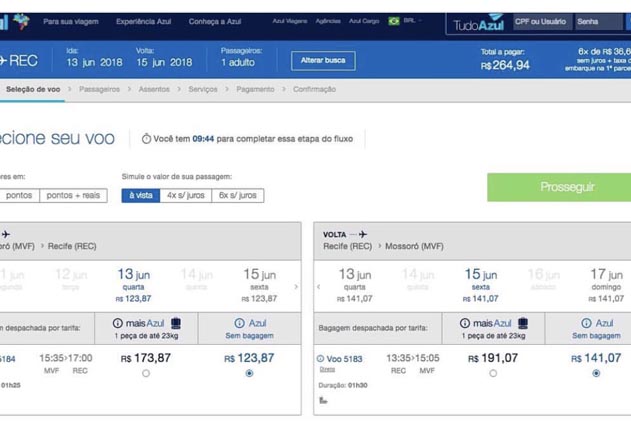Select 15 jun sexta in Ida calendar

pos(260,285)
